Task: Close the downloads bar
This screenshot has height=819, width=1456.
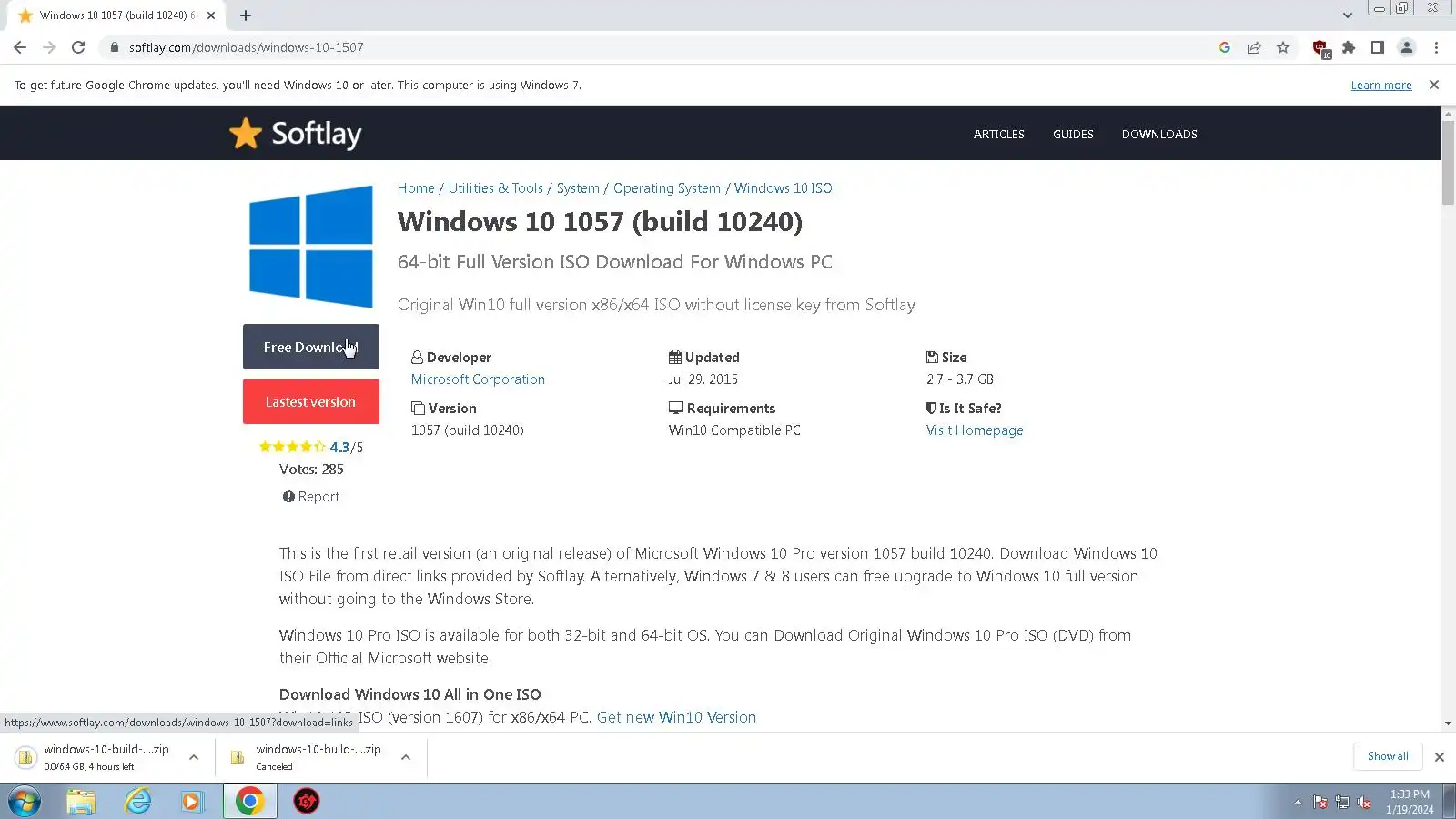Action: (1440, 757)
